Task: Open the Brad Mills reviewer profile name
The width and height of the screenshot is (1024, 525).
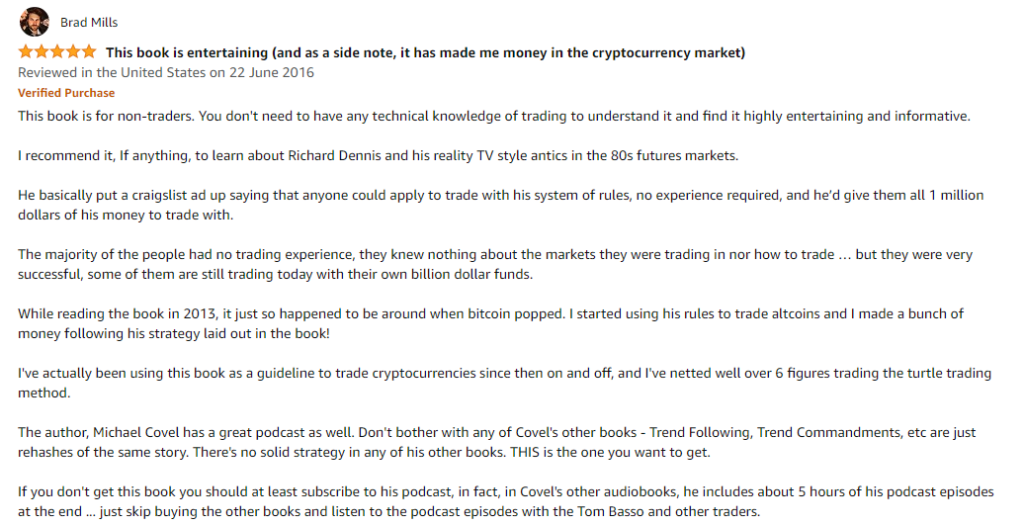Action: [89, 22]
